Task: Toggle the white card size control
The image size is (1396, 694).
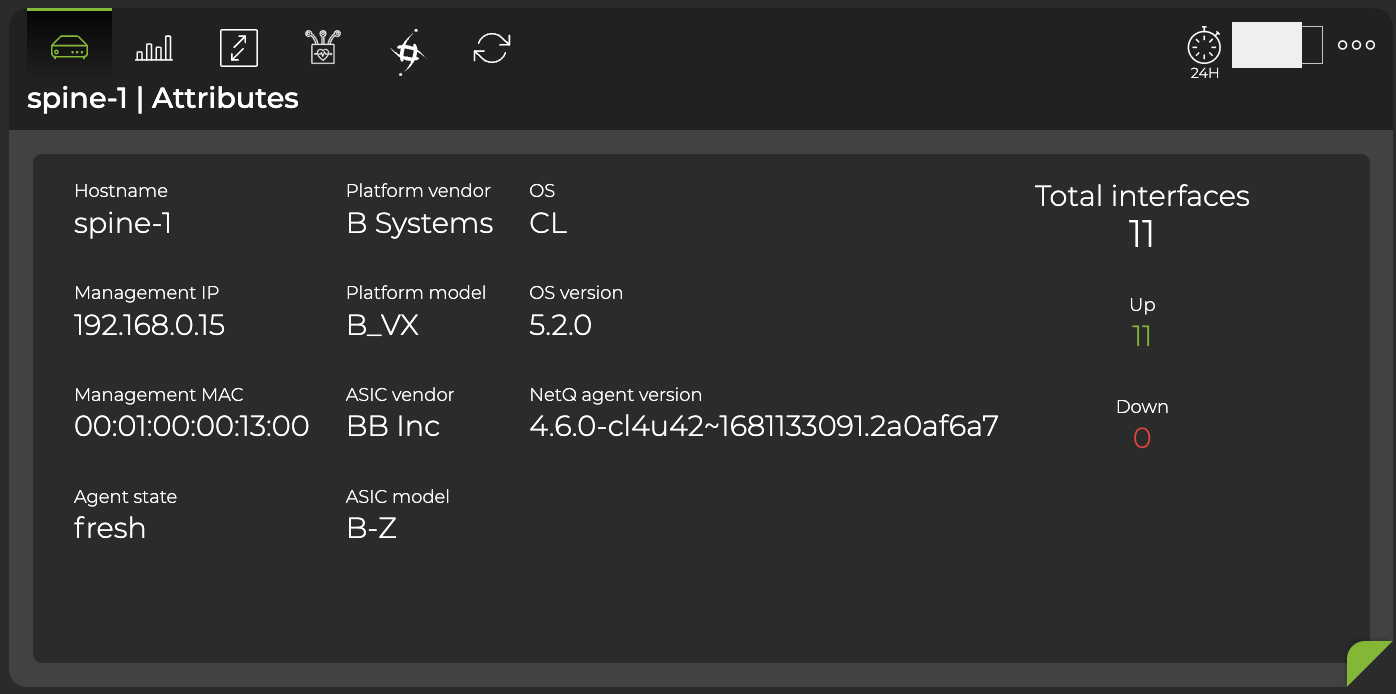Action: click(1265, 45)
